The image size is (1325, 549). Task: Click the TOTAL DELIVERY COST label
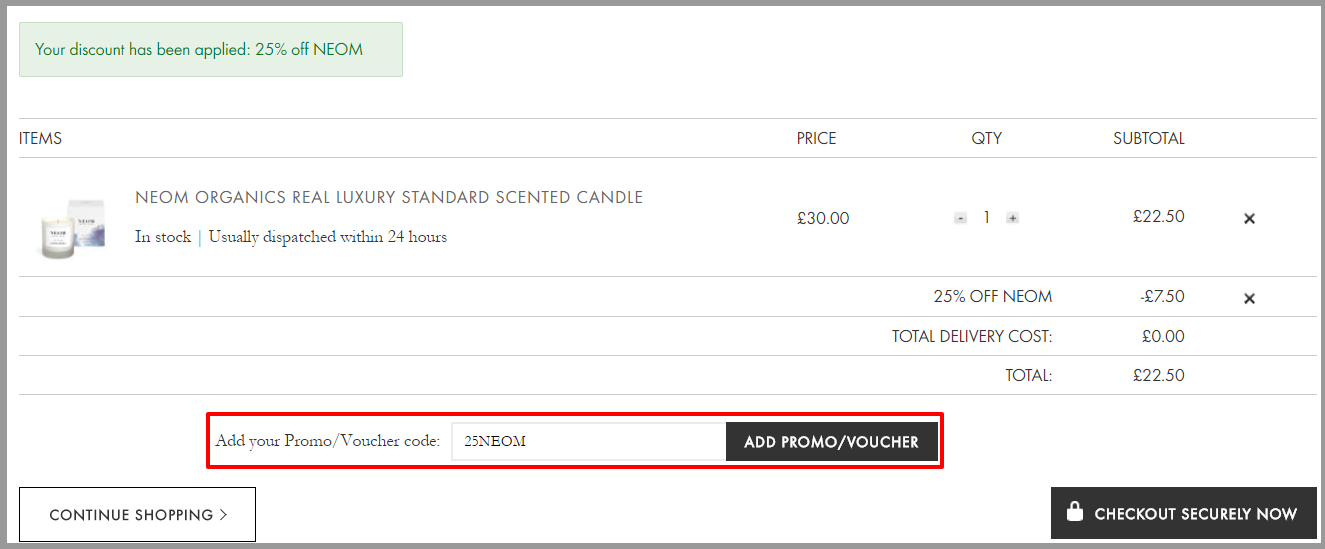(x=972, y=337)
